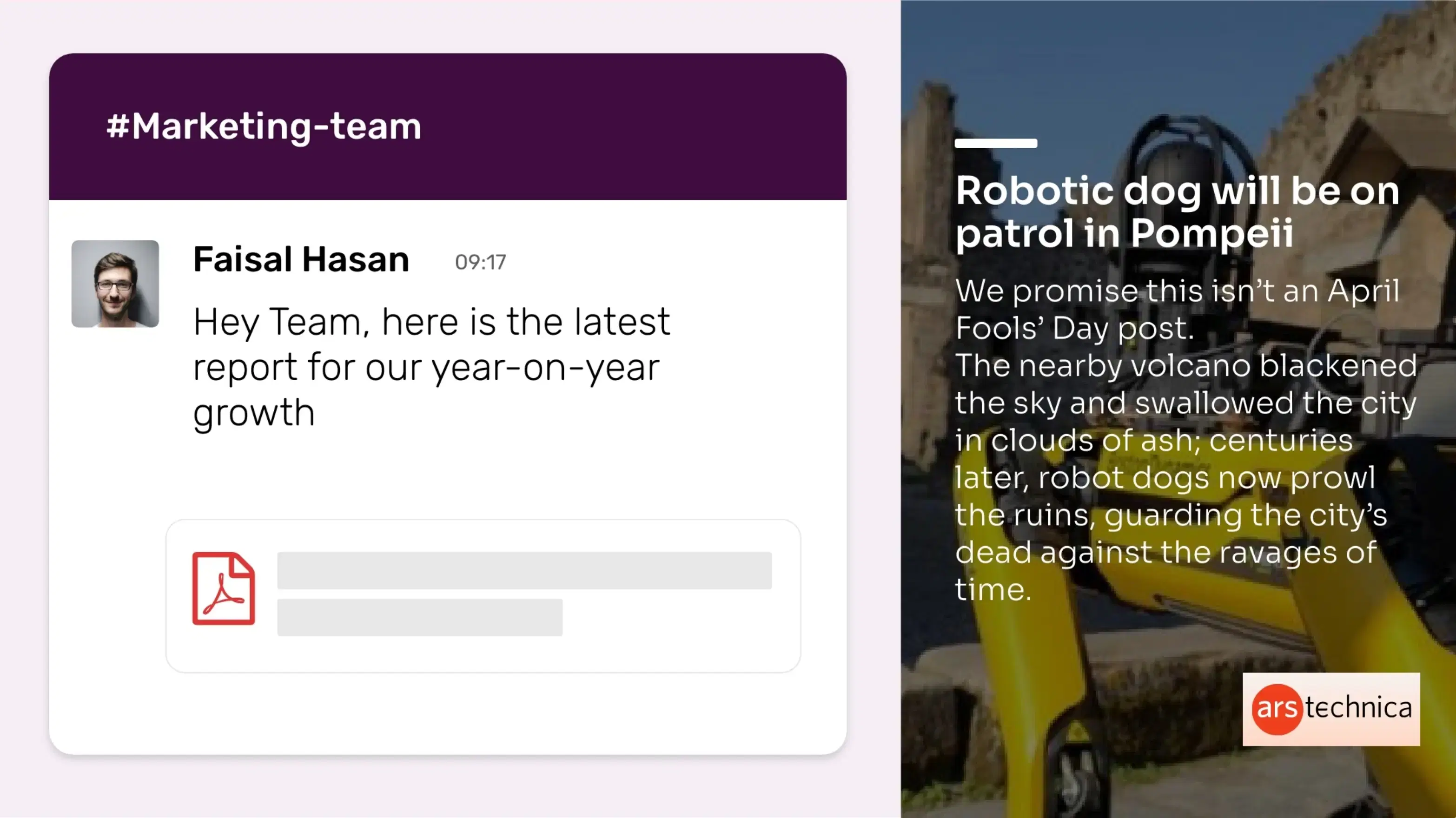
Task: Click the long grey file name placeholder
Action: (x=524, y=571)
